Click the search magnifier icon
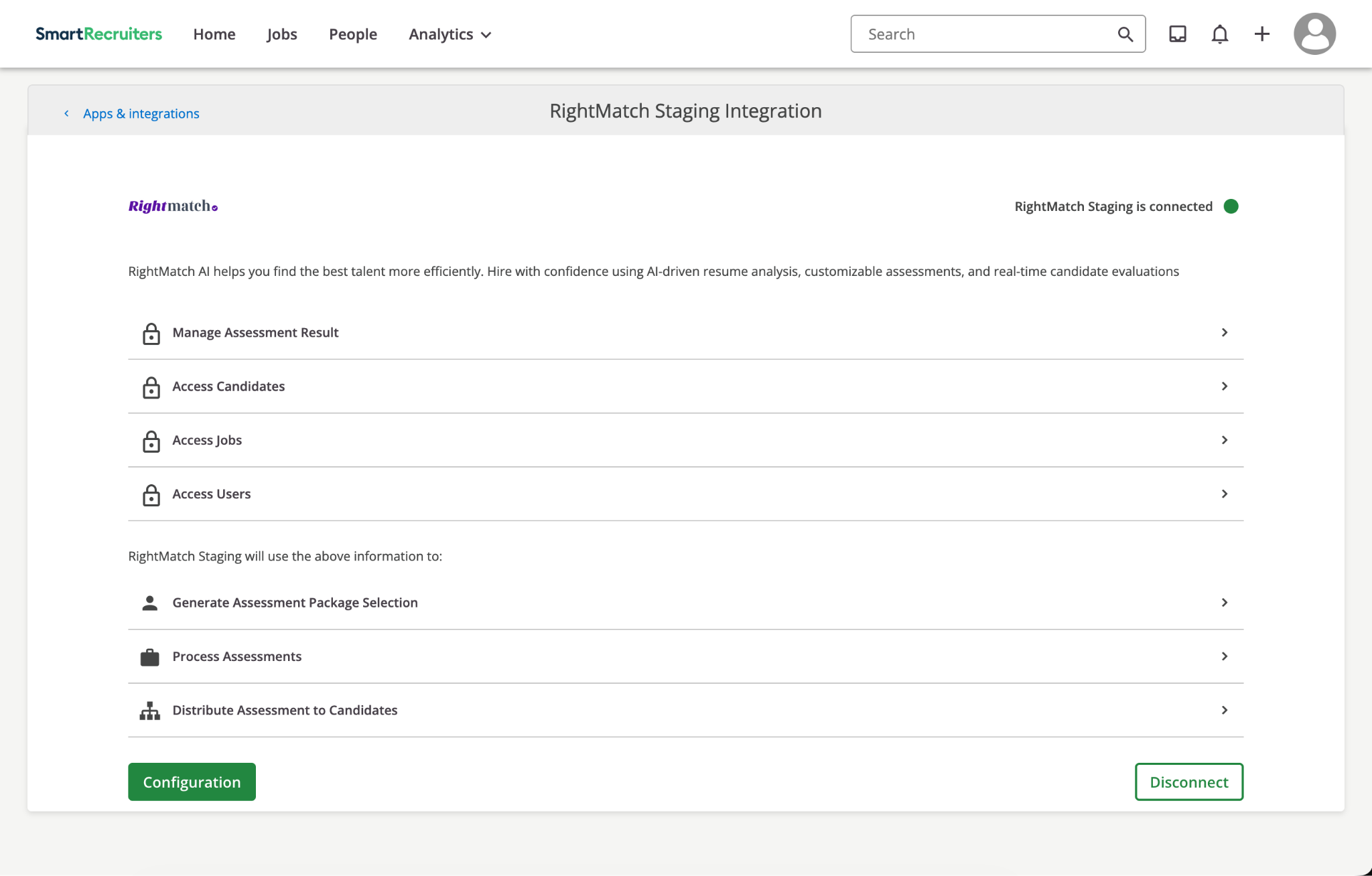Screen dimensions: 1372x876 click(1125, 34)
